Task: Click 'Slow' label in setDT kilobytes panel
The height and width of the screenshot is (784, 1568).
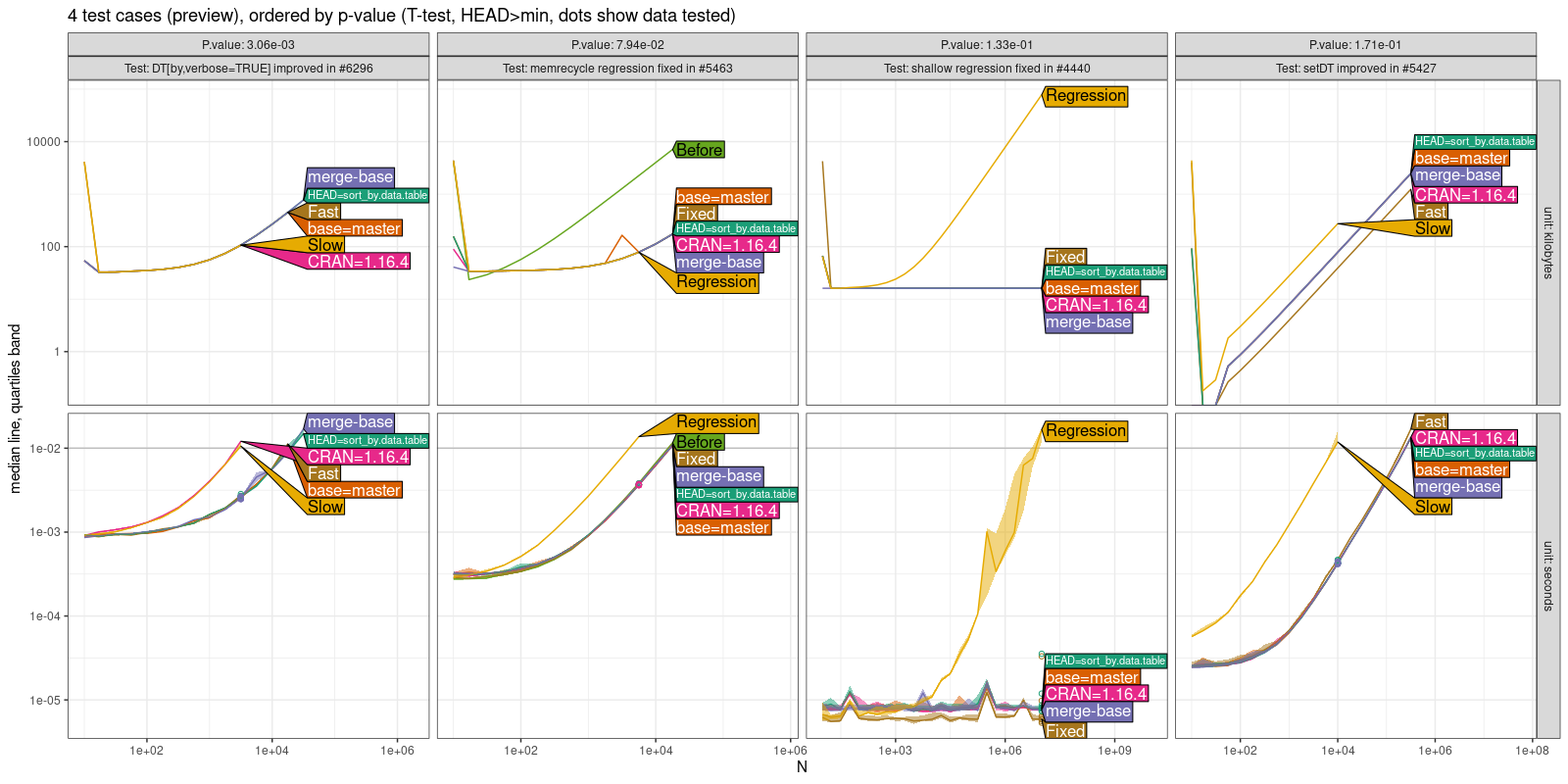Action: tap(1433, 228)
